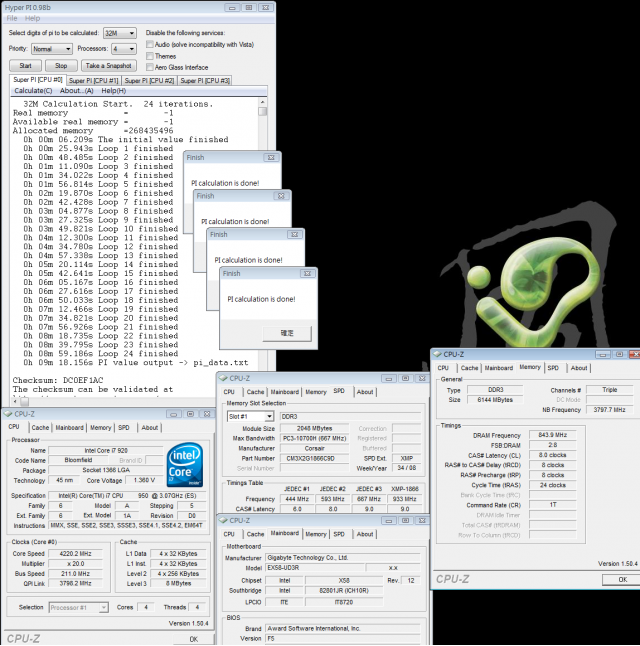640x646 pixels.
Task: Click the CPU-Z icon in the Memory window title bar
Action: pos(437,354)
